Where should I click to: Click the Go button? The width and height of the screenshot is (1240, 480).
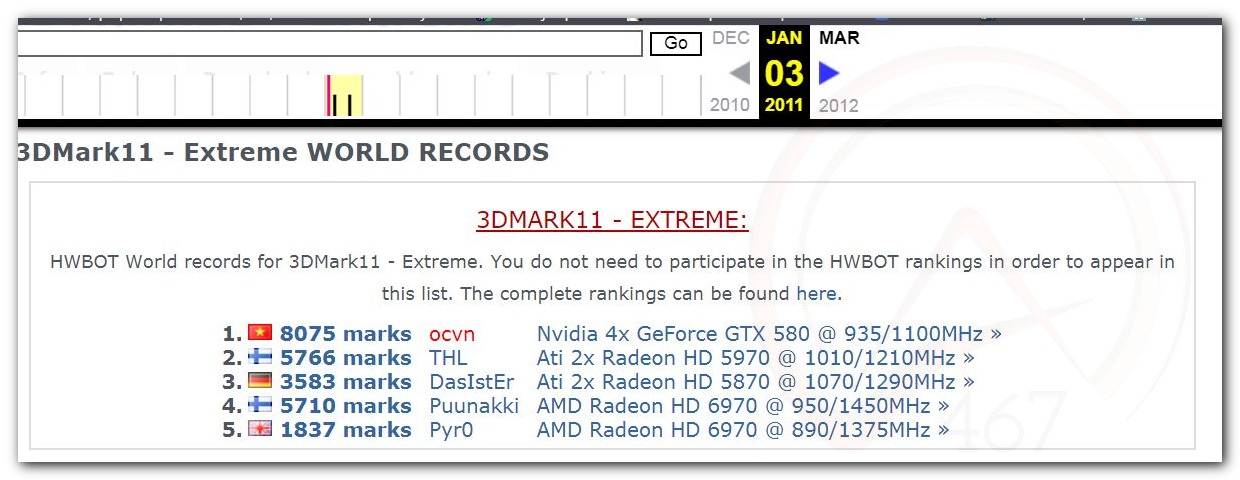coord(676,43)
